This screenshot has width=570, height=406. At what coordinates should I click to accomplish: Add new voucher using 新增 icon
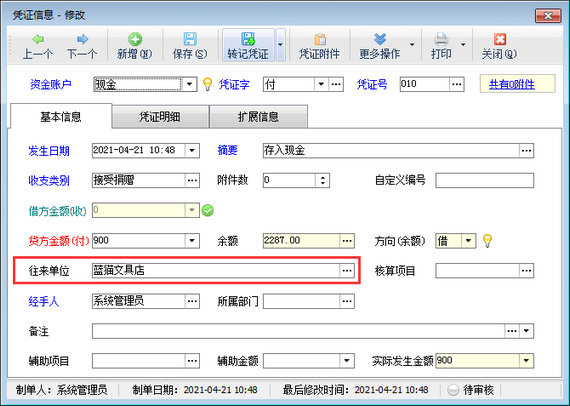point(135,39)
